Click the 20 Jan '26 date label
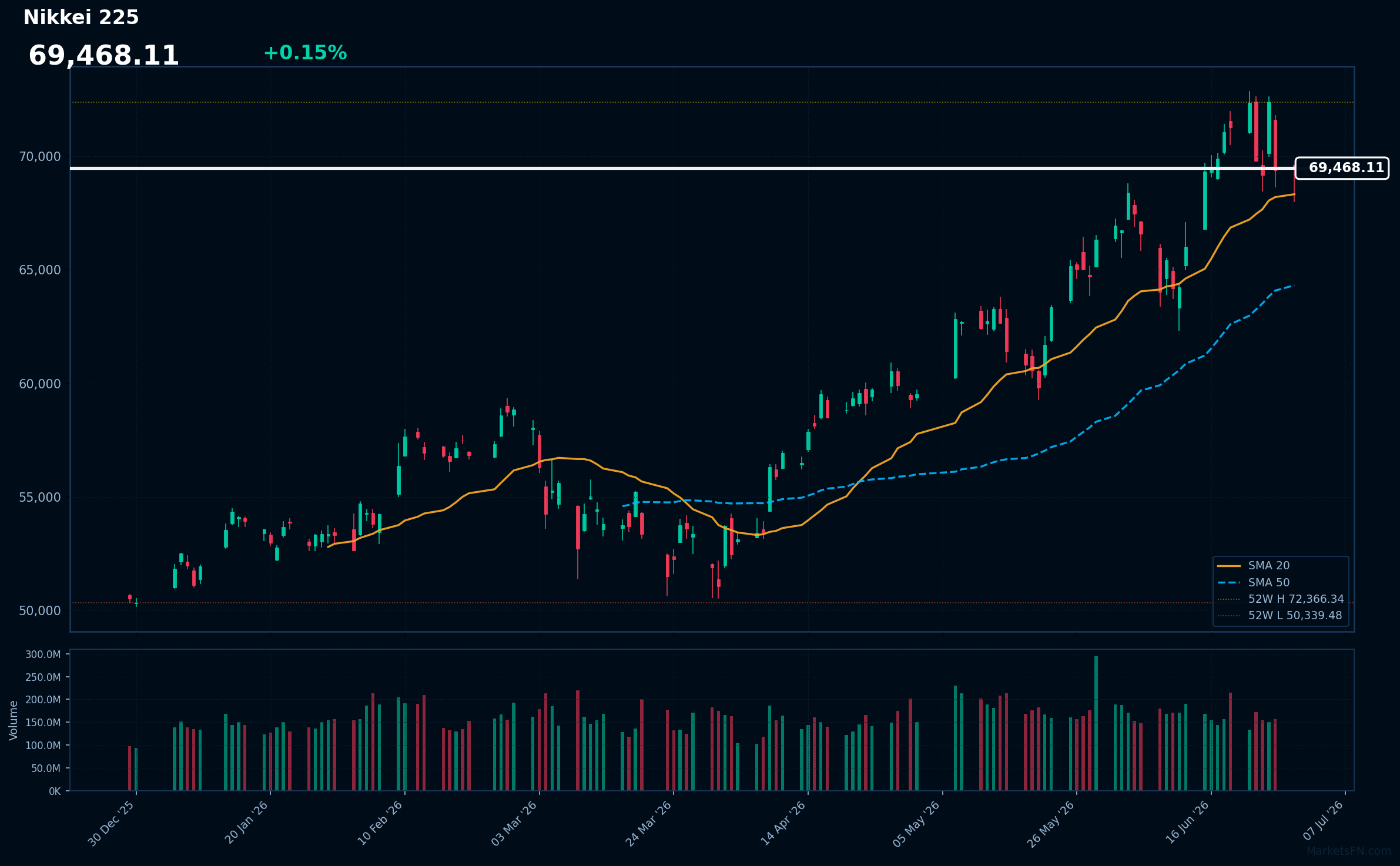The image size is (1400, 866). click(246, 823)
